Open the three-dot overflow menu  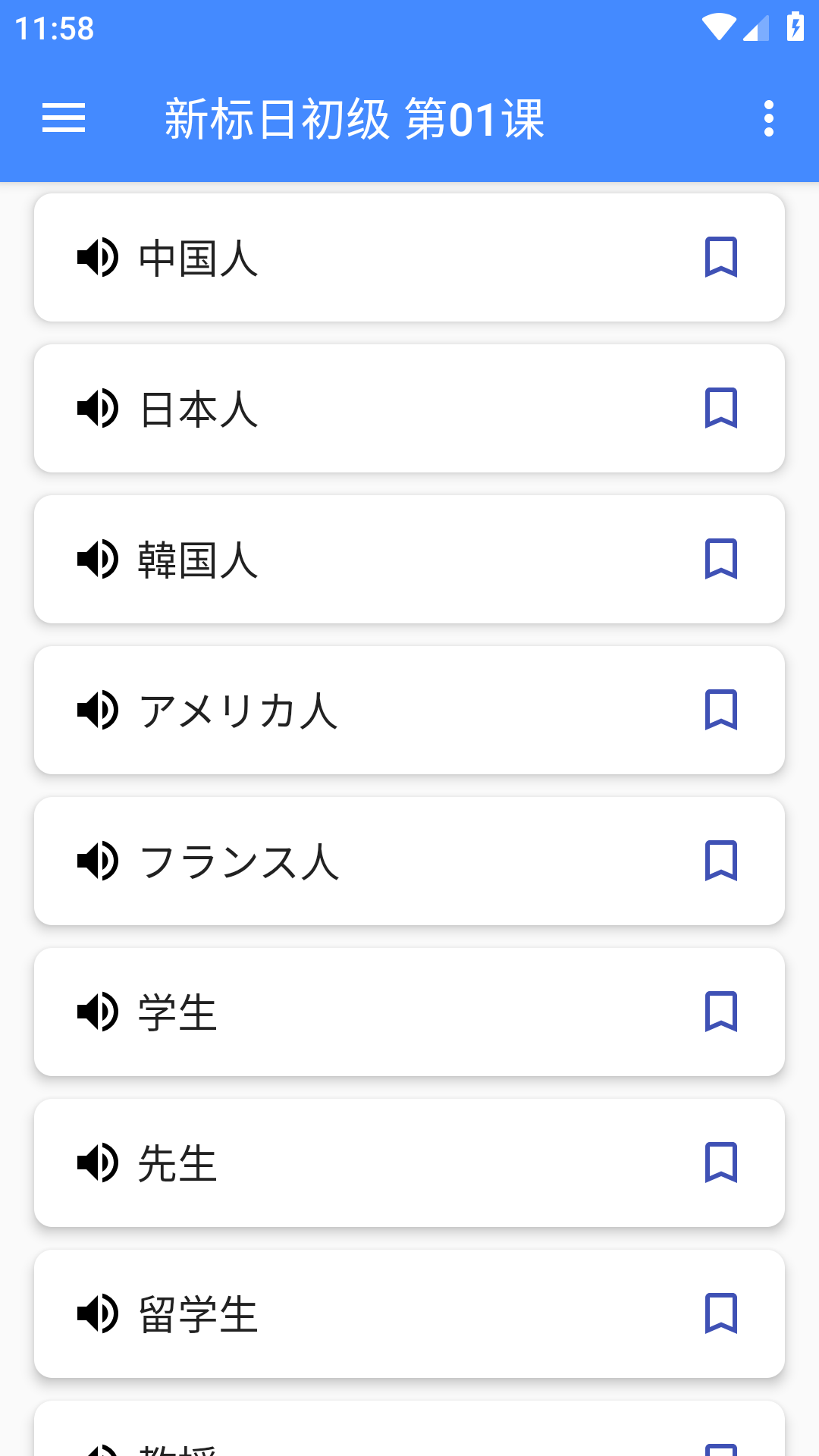768,118
